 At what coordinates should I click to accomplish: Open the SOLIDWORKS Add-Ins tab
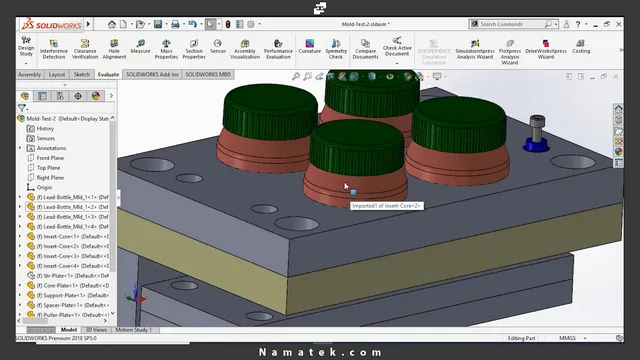pyautogui.click(x=152, y=74)
